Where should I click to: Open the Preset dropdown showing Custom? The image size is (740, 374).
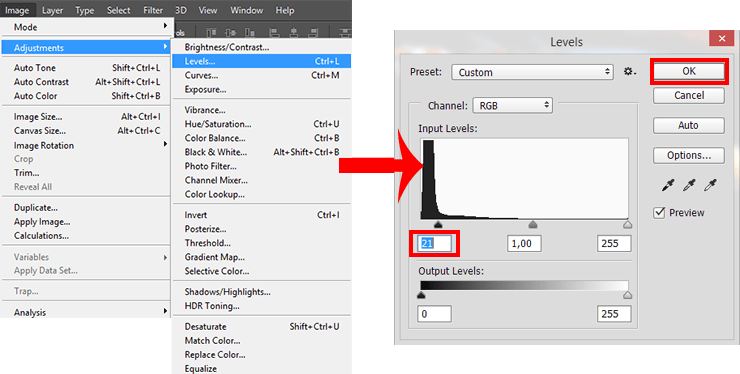tap(532, 72)
